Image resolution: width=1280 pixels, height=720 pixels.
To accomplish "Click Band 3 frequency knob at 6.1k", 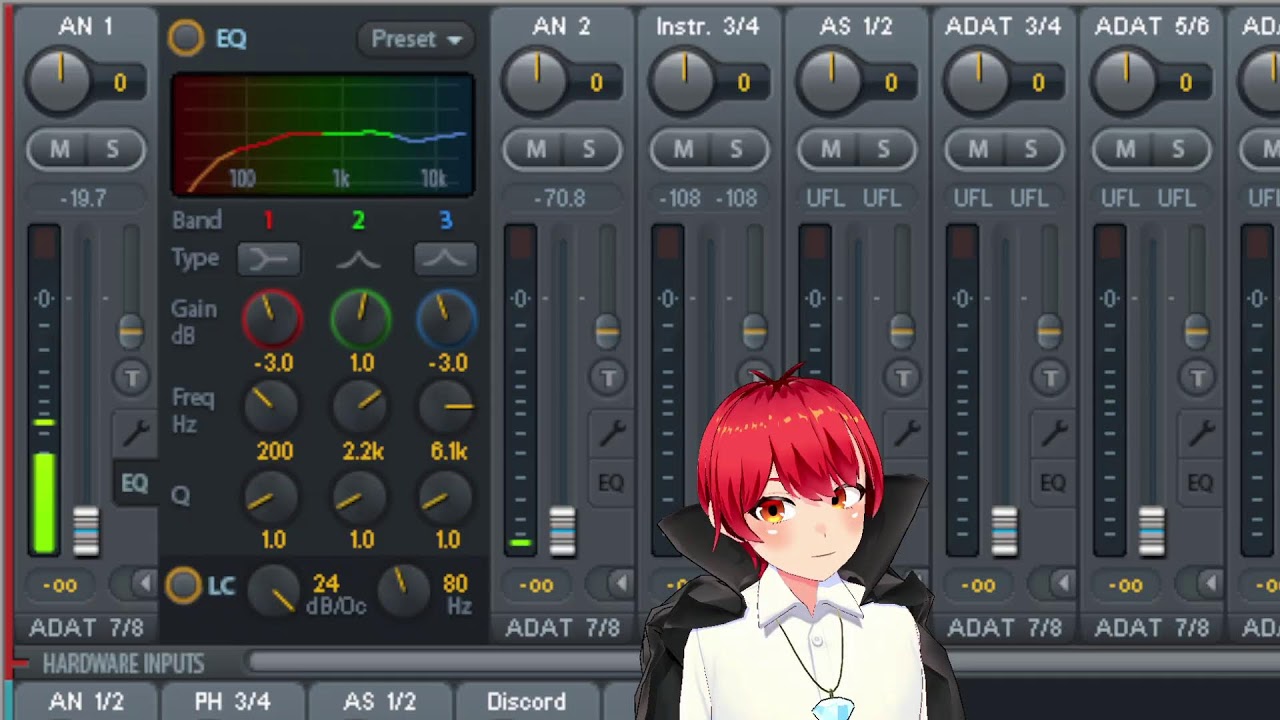I will (447, 407).
